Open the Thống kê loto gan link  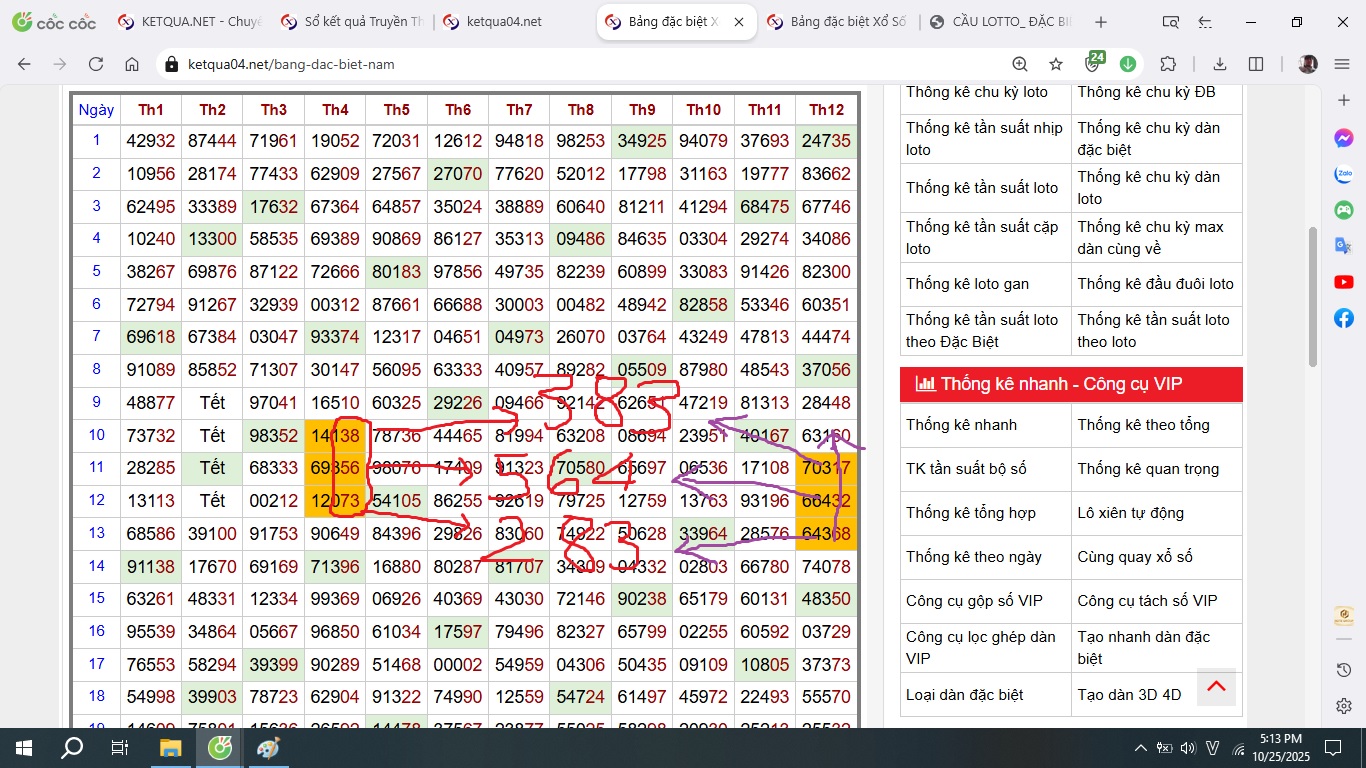967,284
